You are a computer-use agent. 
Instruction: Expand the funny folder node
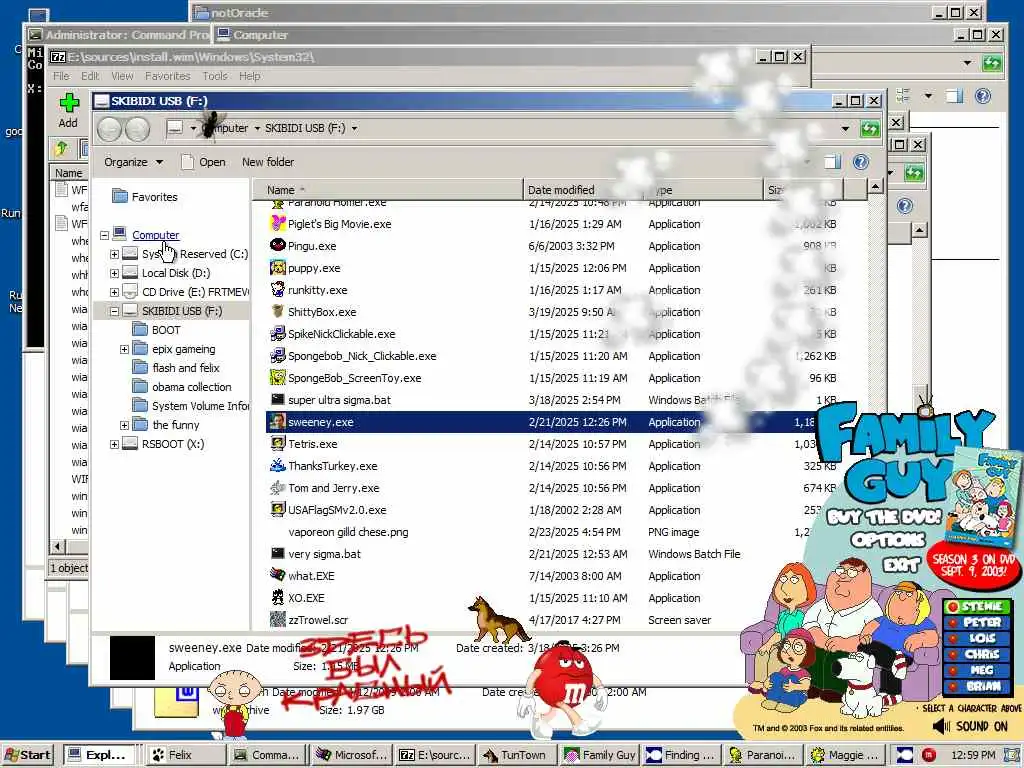(124, 425)
